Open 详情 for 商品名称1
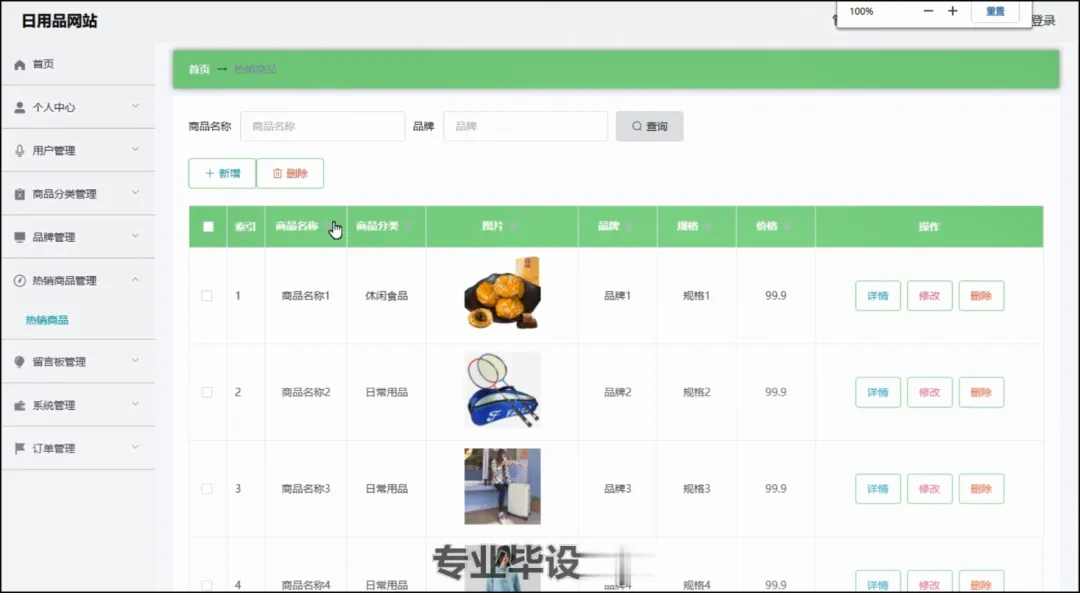 tap(878, 296)
